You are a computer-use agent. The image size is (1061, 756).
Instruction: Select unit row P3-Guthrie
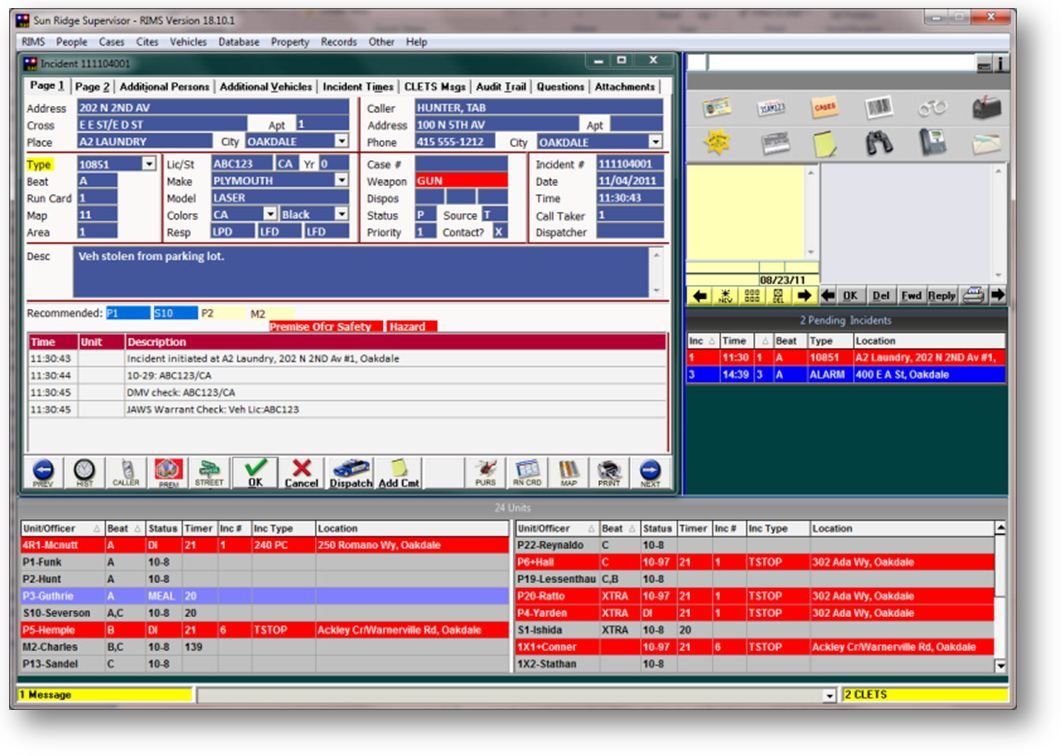click(x=265, y=596)
